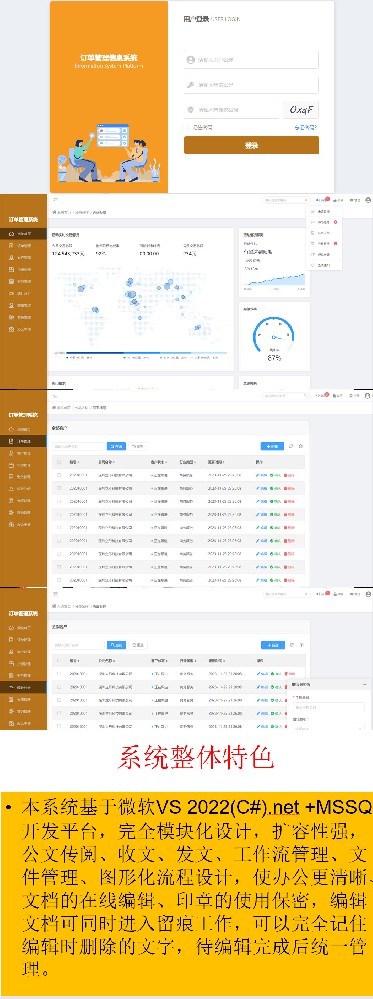Click the password field with the key icon
The width and height of the screenshot is (373, 999).
coord(251,85)
